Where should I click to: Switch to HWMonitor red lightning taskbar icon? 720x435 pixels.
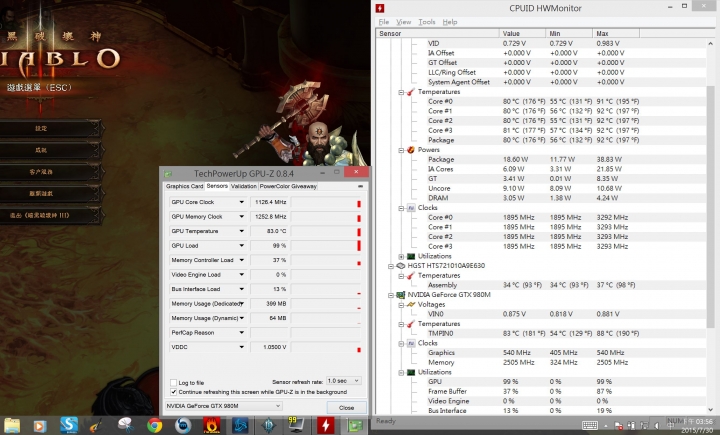tap(326, 425)
